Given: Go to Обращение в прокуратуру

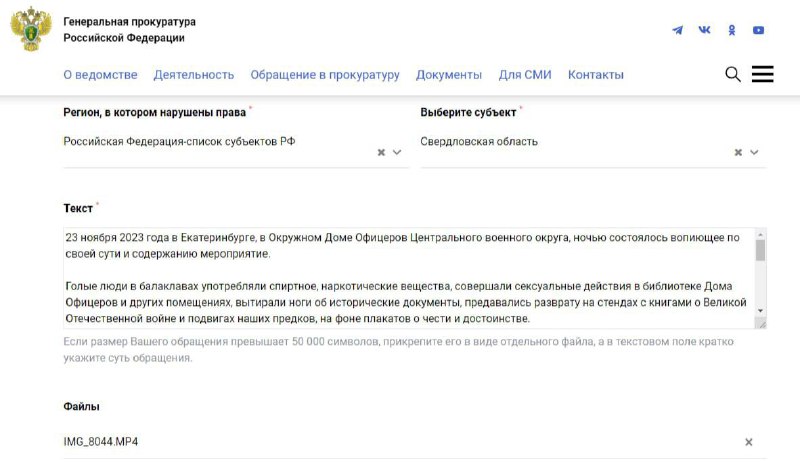Looking at the screenshot, I should point(325,75).
